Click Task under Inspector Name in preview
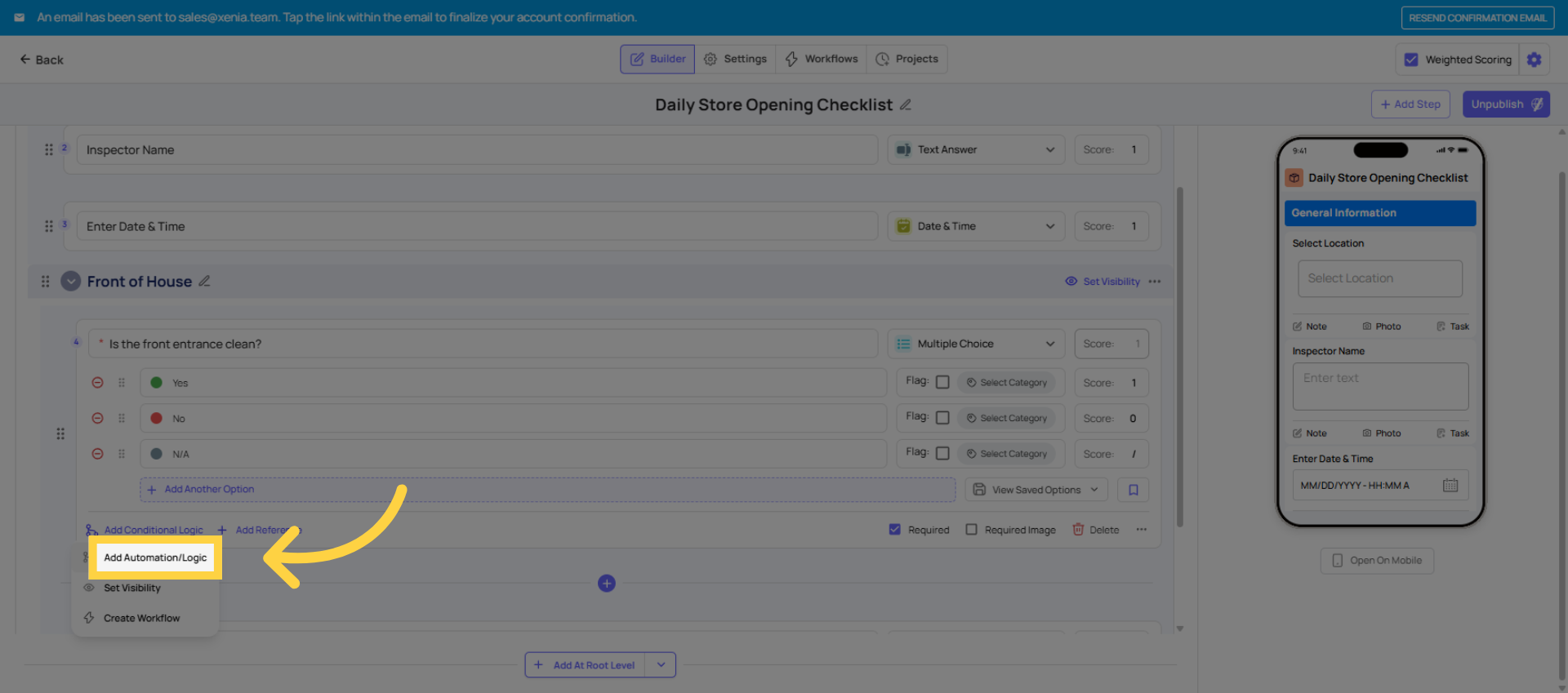This screenshot has height=693, width=1568. [1453, 433]
